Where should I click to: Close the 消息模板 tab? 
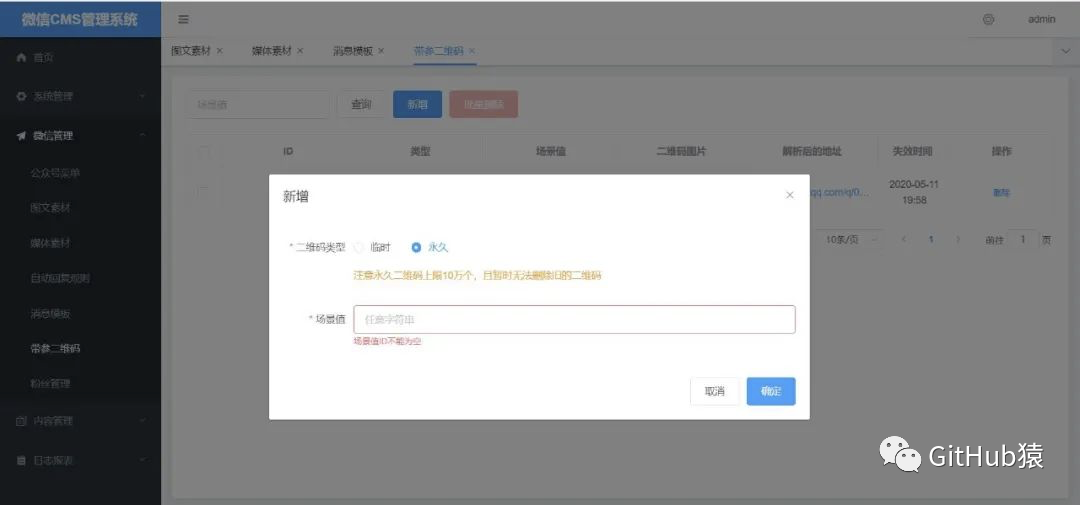[381, 51]
